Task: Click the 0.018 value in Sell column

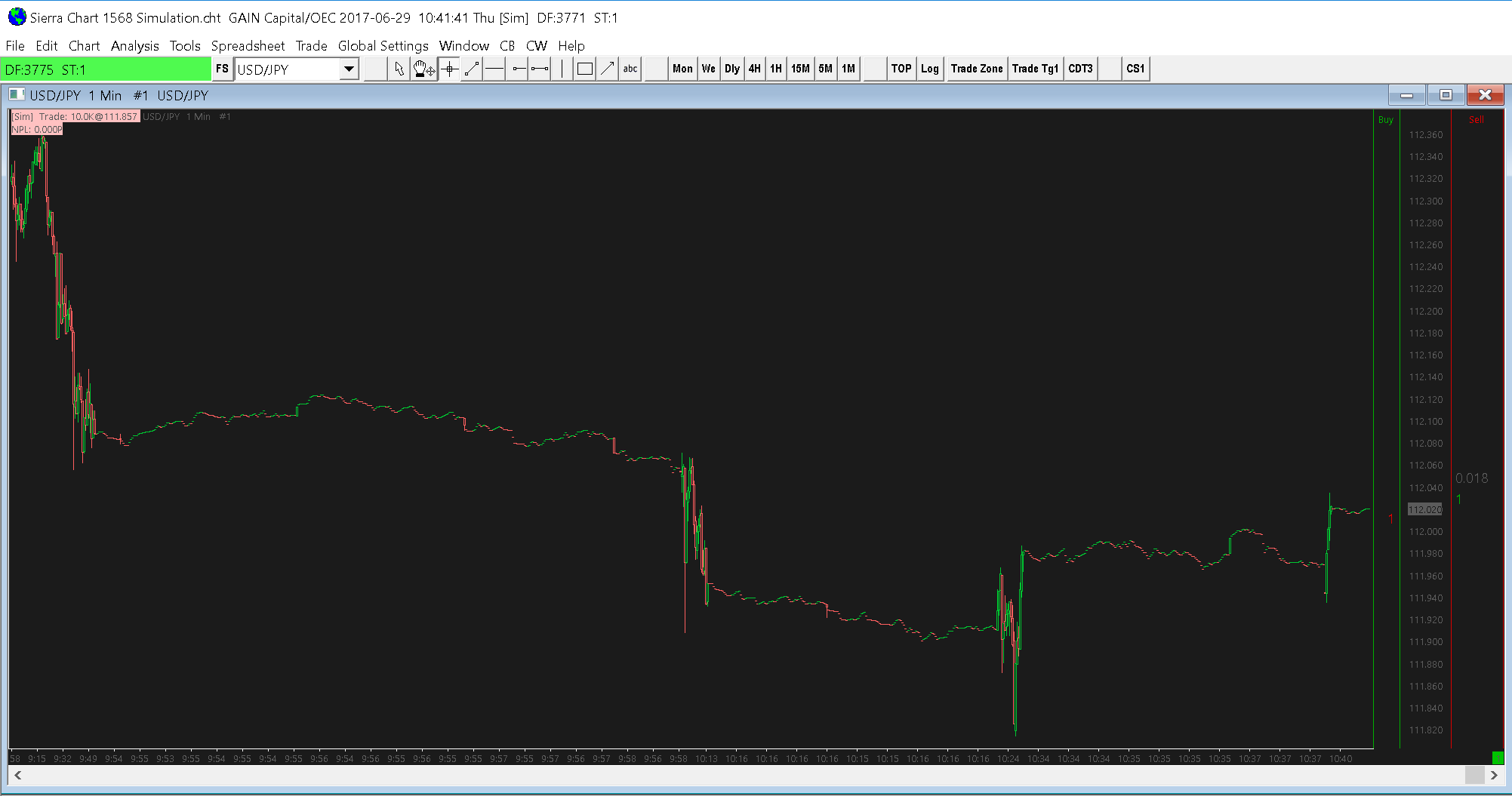Action: (x=1472, y=478)
